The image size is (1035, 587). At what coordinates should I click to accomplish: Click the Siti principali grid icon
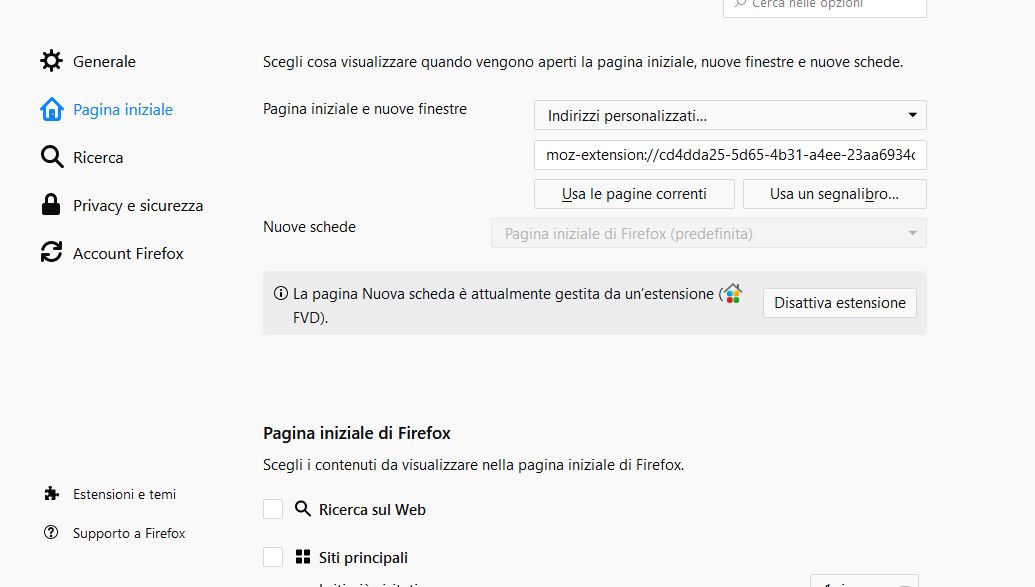click(302, 557)
